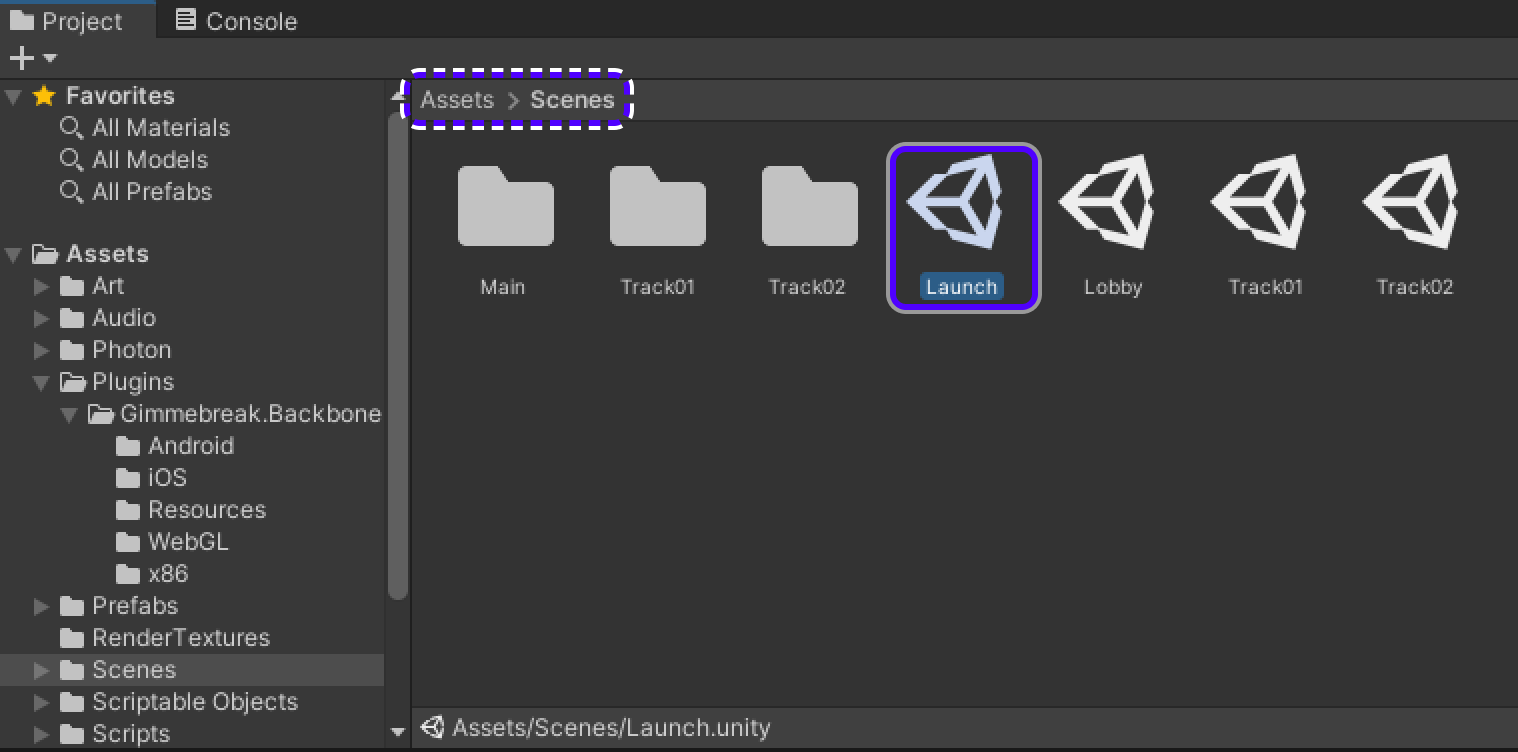Screen dimensions: 1518x752
Task: Select the Photon folder in tree
Action: click(x=115, y=350)
